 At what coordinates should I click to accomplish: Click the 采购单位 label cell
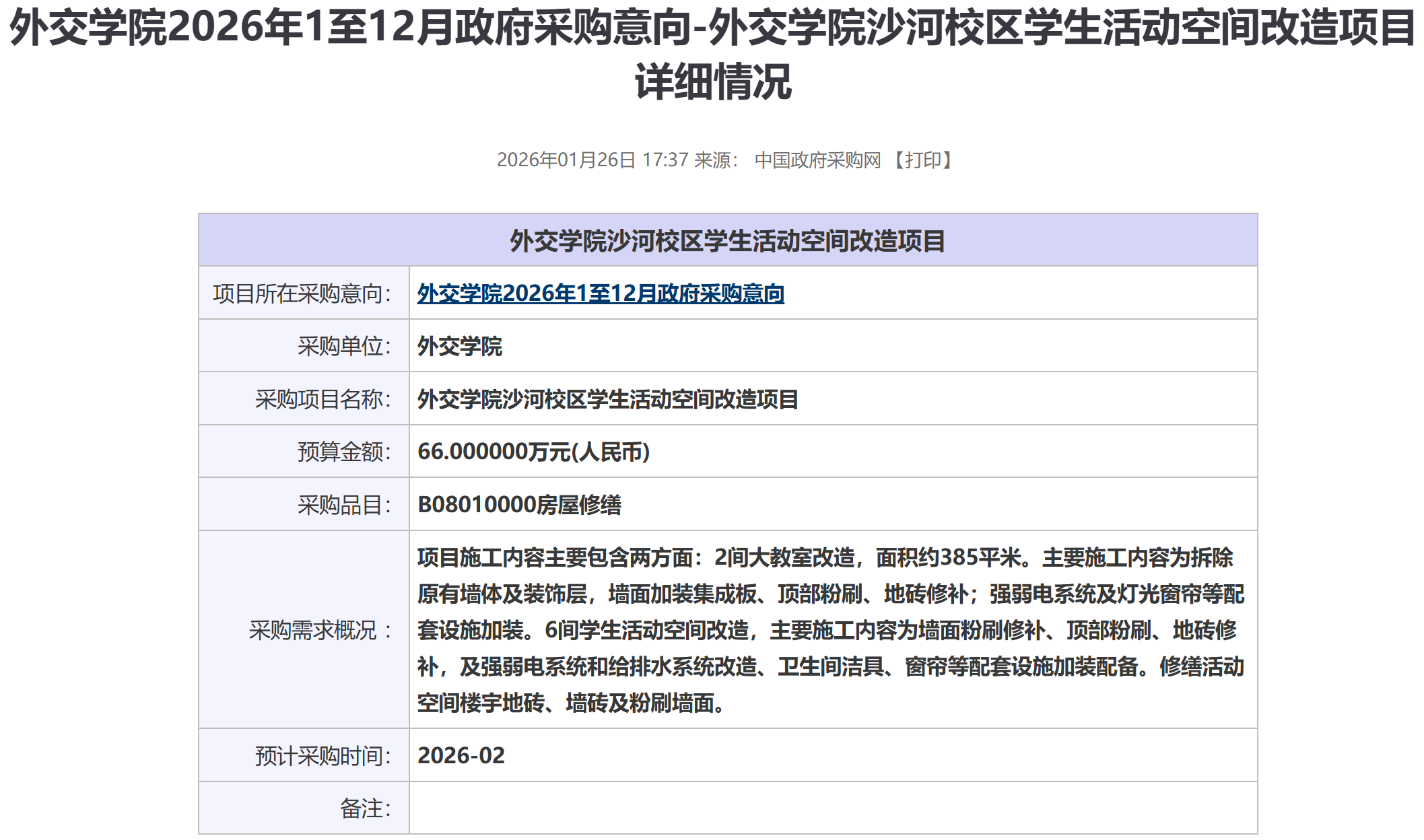(344, 347)
